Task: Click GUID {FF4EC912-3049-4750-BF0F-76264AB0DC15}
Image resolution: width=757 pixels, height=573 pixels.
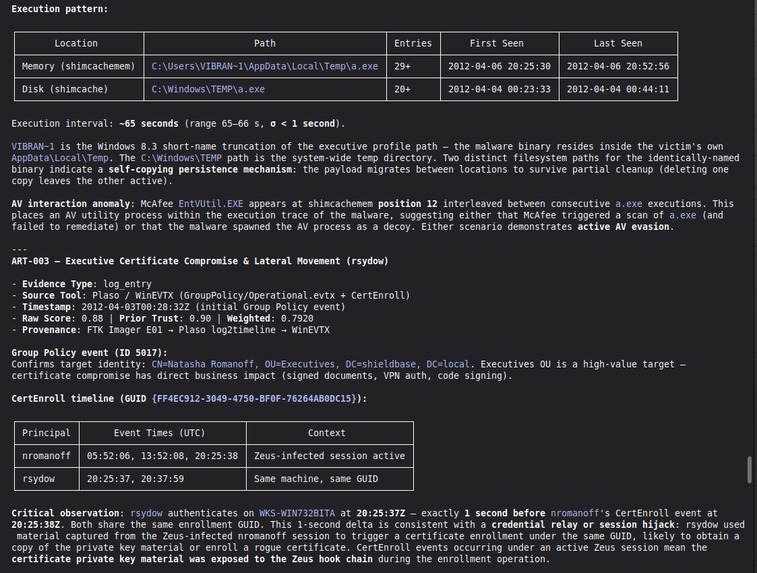Action: [x=254, y=399]
